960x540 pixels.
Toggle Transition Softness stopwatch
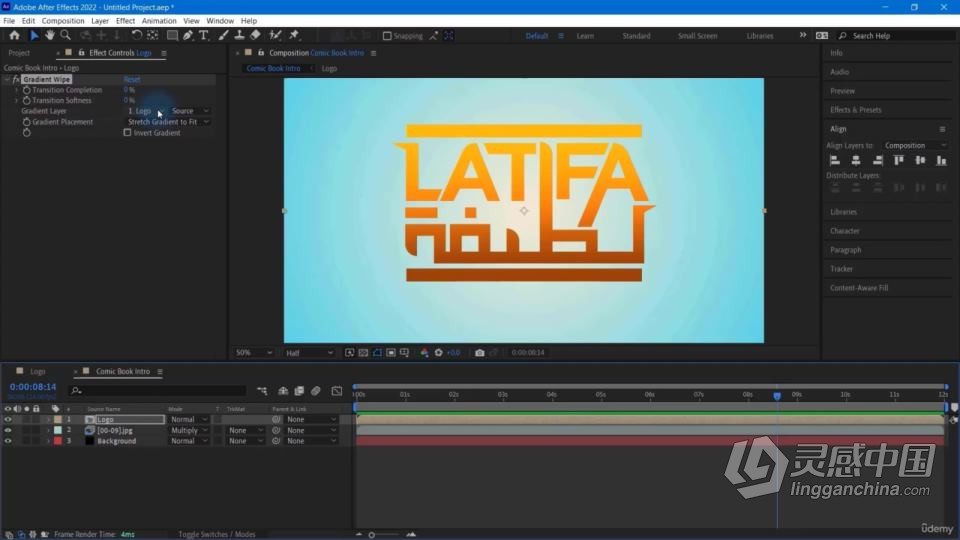click(26, 100)
